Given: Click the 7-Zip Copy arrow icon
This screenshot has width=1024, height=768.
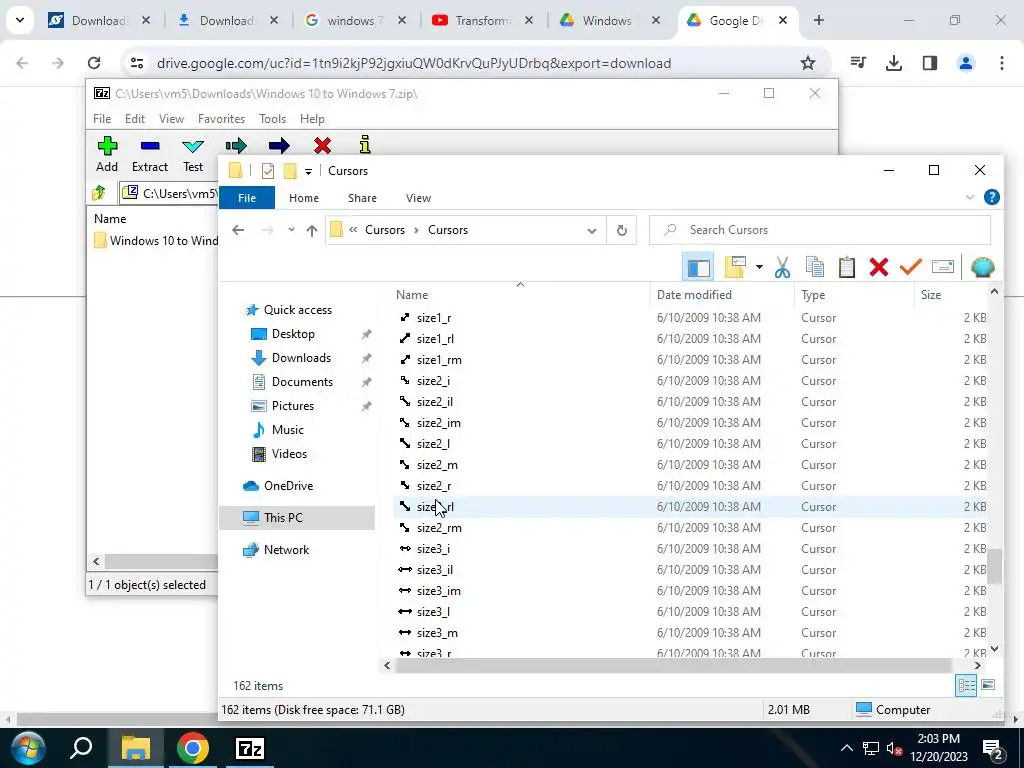Looking at the screenshot, I should (x=236, y=145).
